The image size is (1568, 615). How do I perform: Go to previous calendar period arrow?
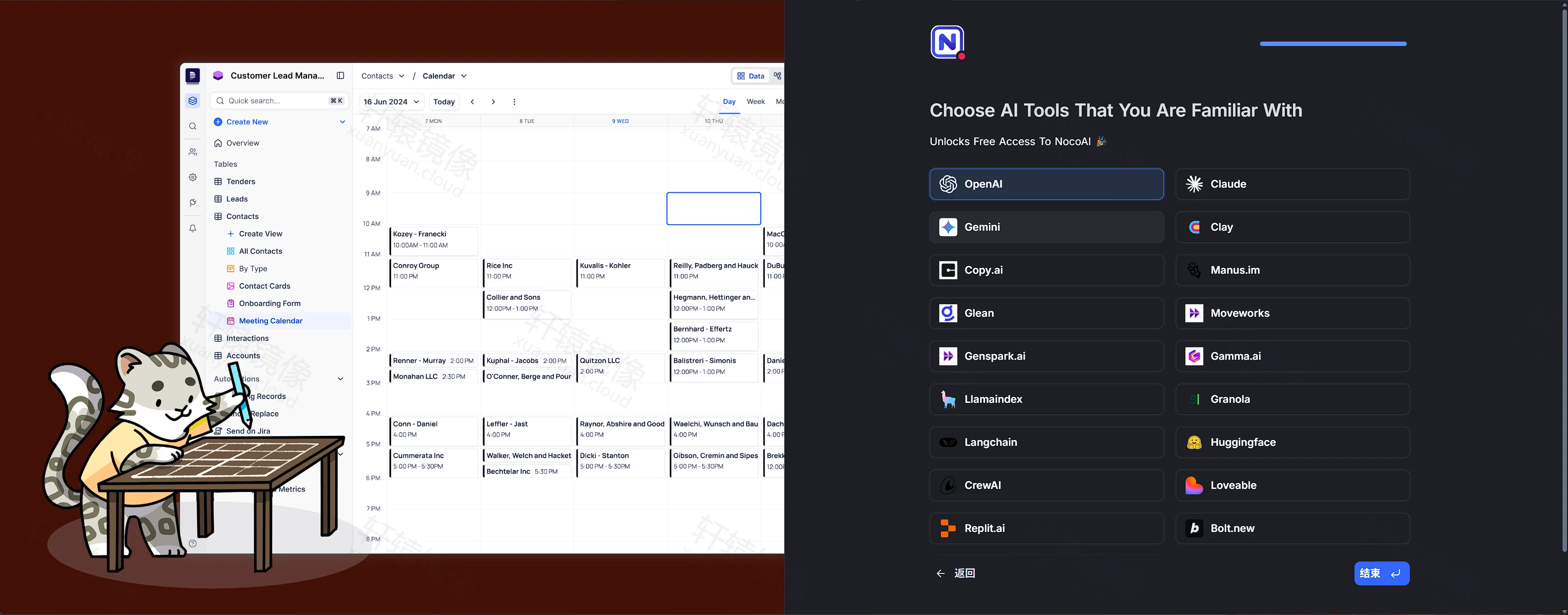click(x=472, y=102)
